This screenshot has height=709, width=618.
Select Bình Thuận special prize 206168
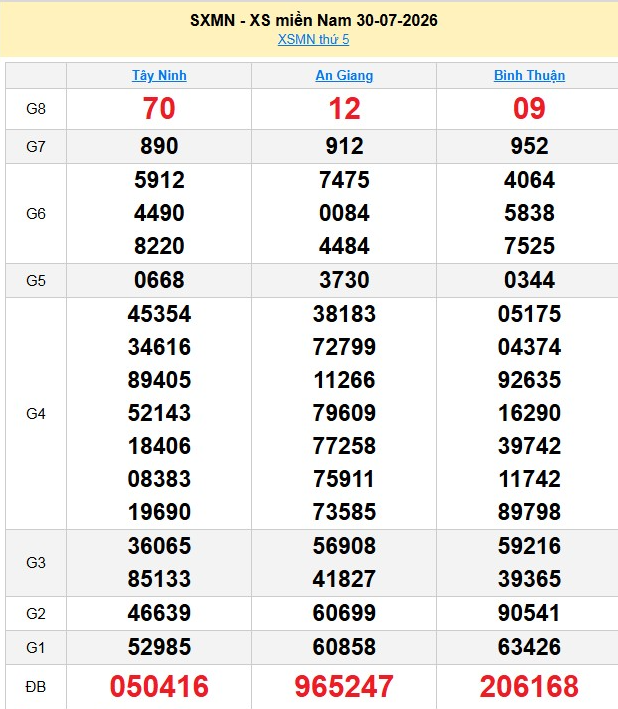(x=529, y=686)
